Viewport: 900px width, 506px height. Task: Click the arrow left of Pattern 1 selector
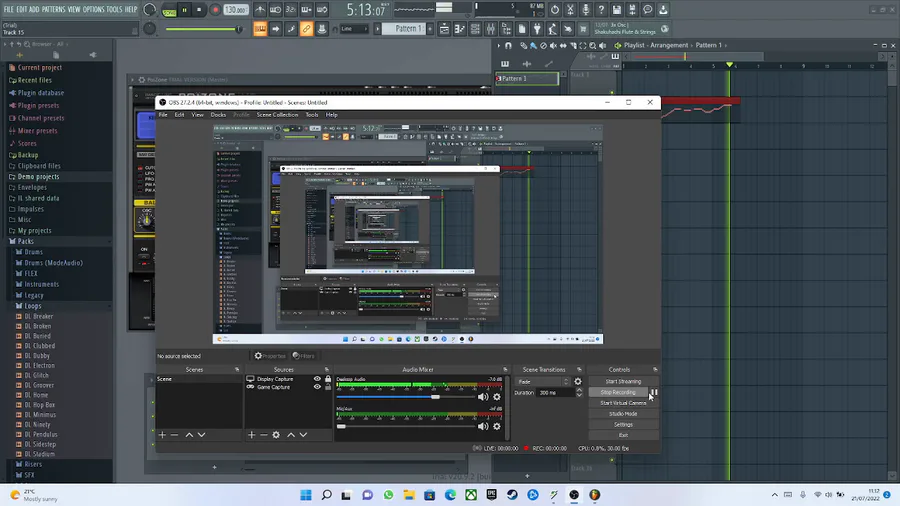coord(378,29)
